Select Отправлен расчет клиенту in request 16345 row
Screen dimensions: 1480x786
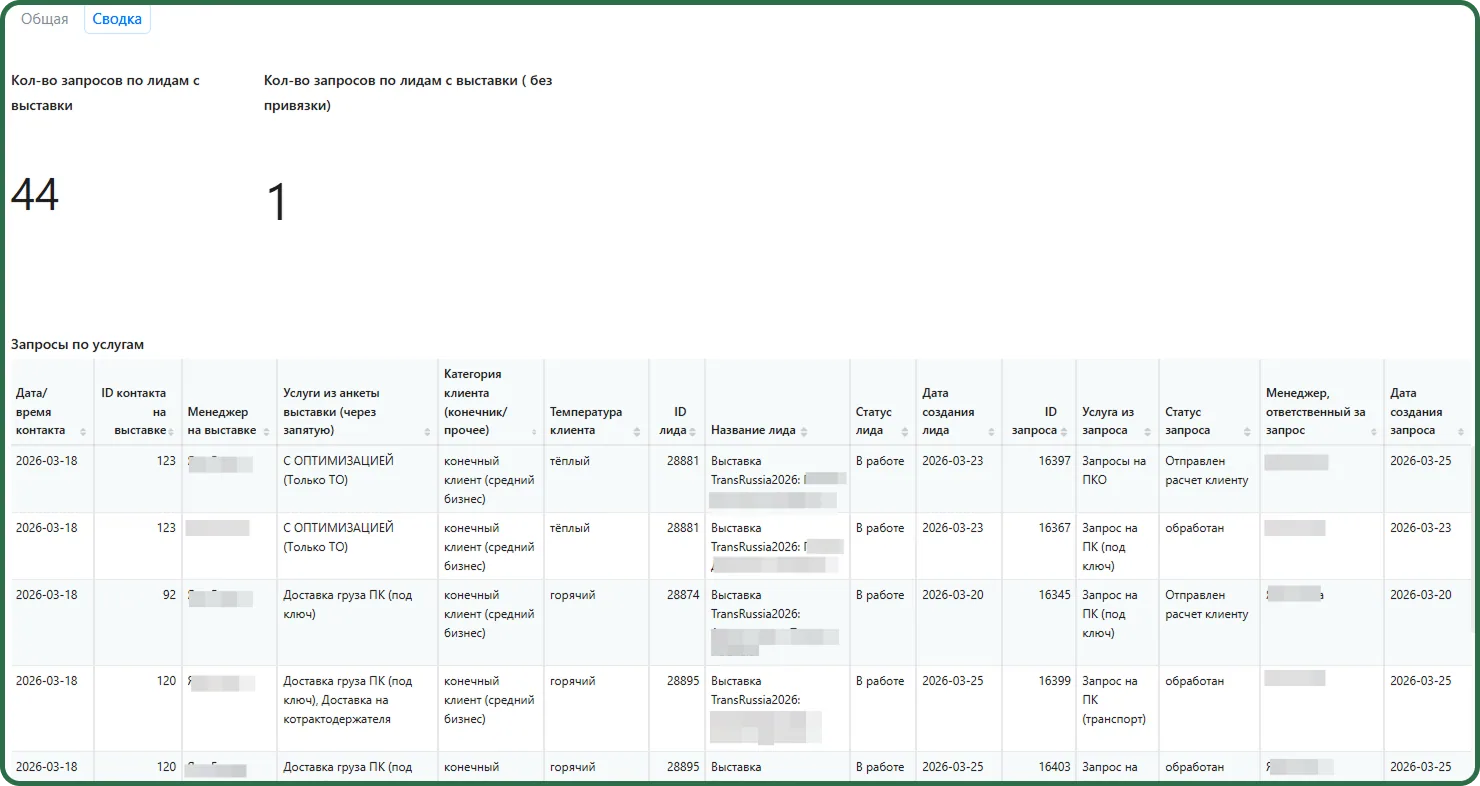(x=1209, y=623)
